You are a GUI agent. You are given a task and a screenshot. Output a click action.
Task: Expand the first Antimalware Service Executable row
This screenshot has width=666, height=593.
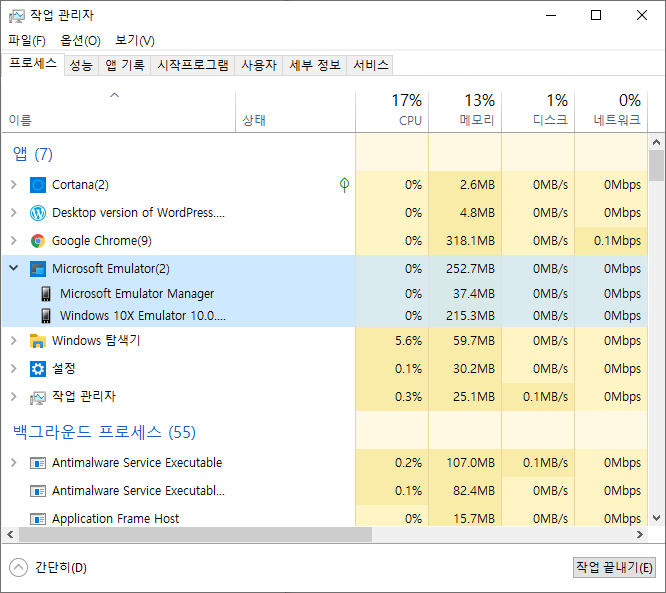14,463
